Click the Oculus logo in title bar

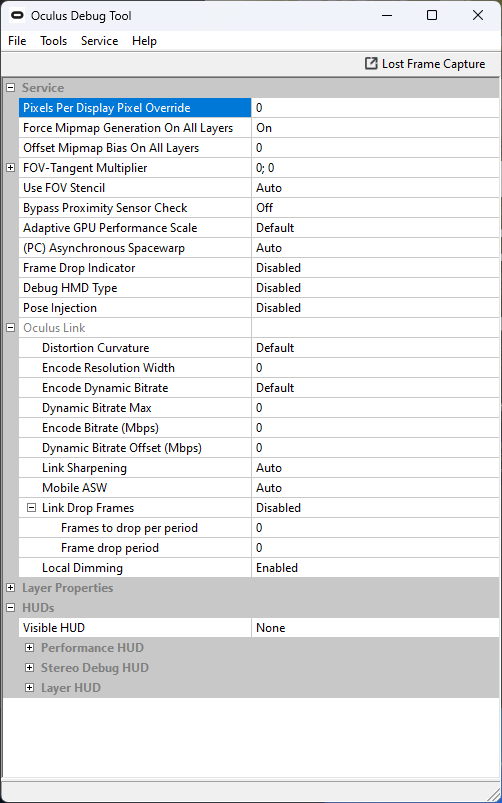pyautogui.click(x=17, y=16)
